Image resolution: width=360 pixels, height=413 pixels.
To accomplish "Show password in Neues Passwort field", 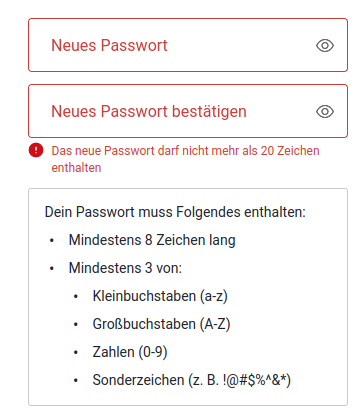I will (325, 45).
